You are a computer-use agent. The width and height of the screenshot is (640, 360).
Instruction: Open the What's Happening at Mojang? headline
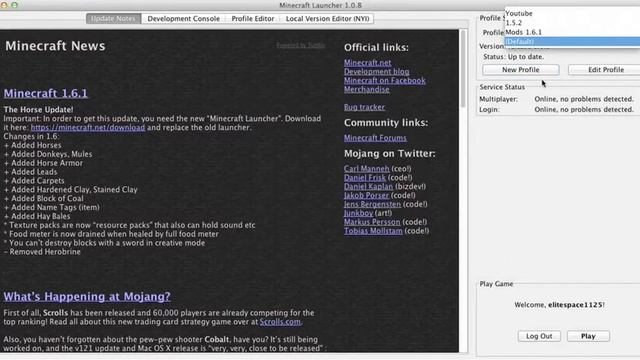click(x=87, y=297)
